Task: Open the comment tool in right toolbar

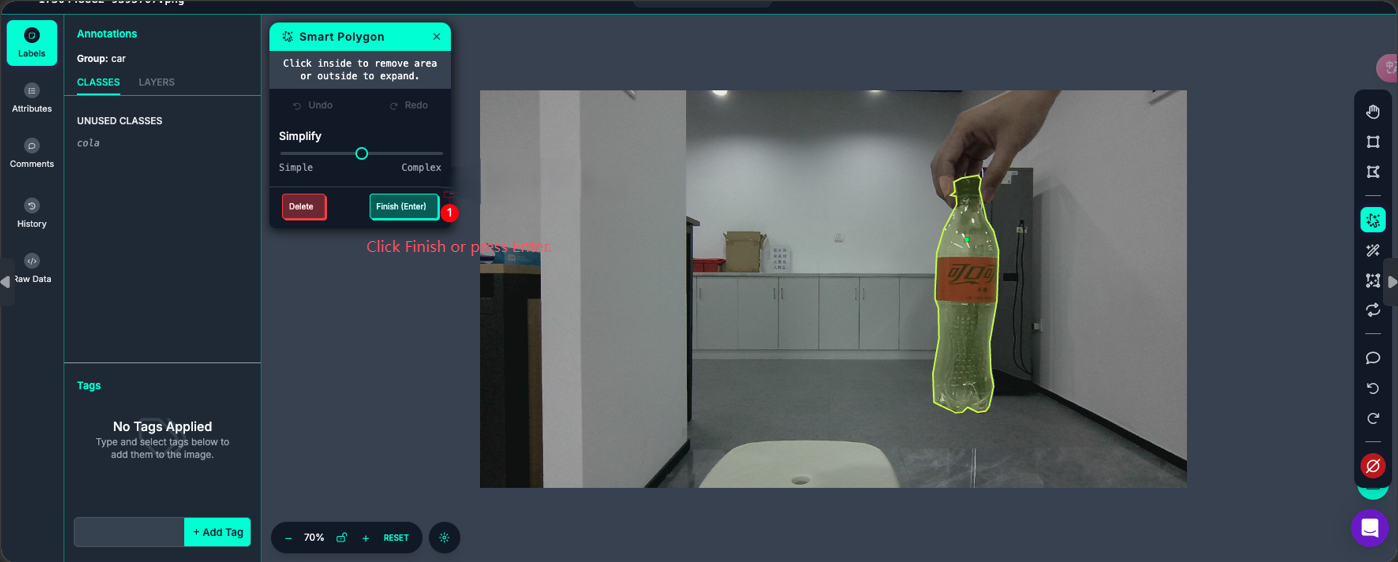Action: coord(1373,358)
